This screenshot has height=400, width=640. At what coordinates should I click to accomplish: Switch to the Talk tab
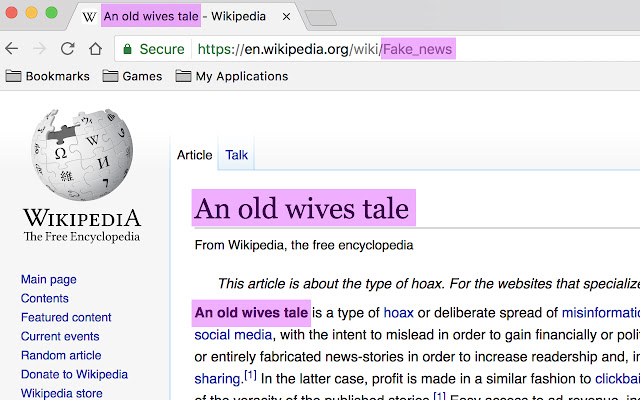pos(236,155)
